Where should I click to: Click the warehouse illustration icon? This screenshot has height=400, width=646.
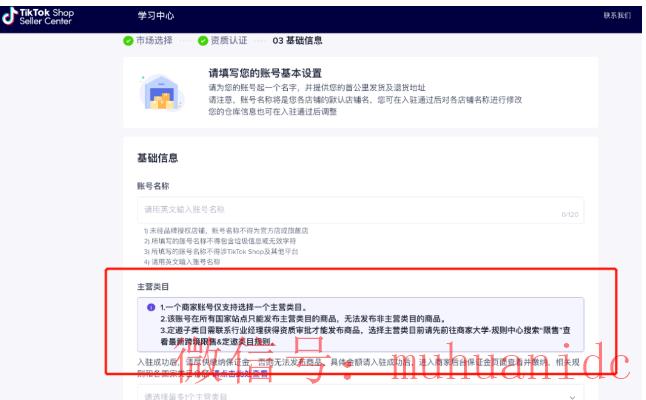(161, 92)
